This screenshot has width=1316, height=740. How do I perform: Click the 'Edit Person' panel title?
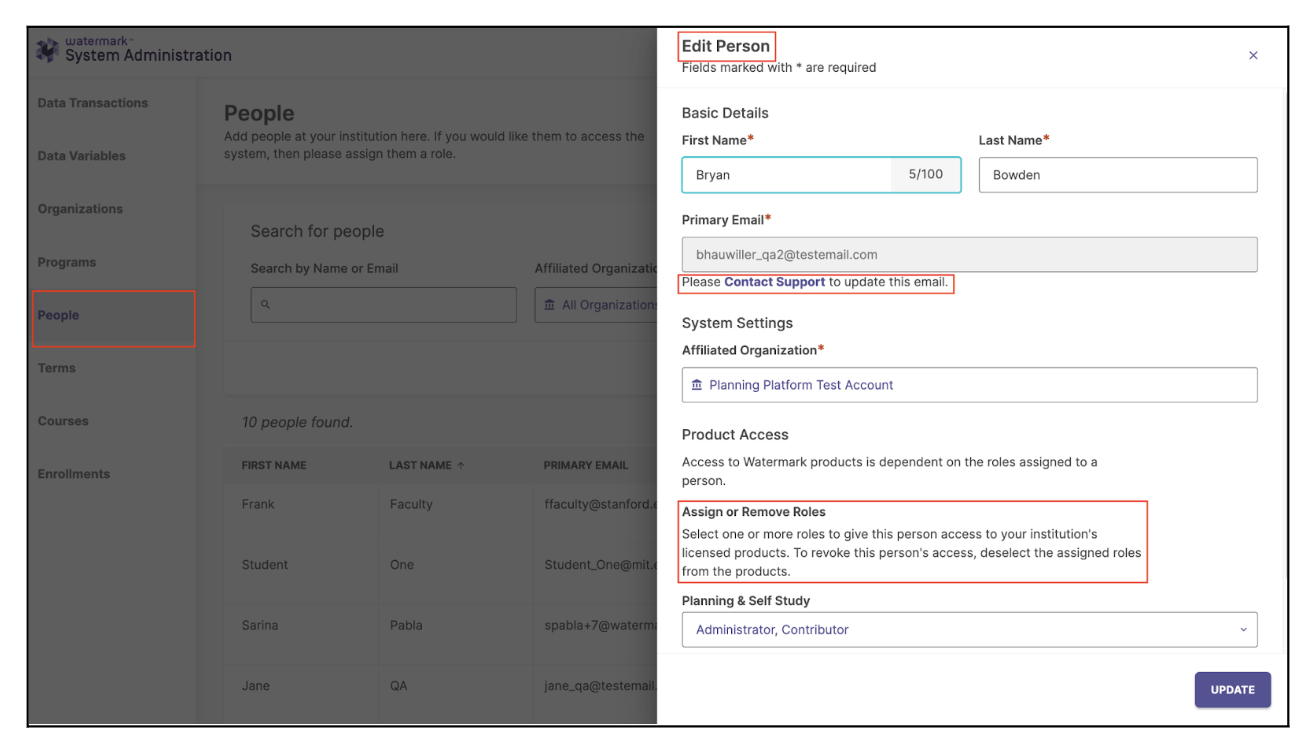coord(726,46)
